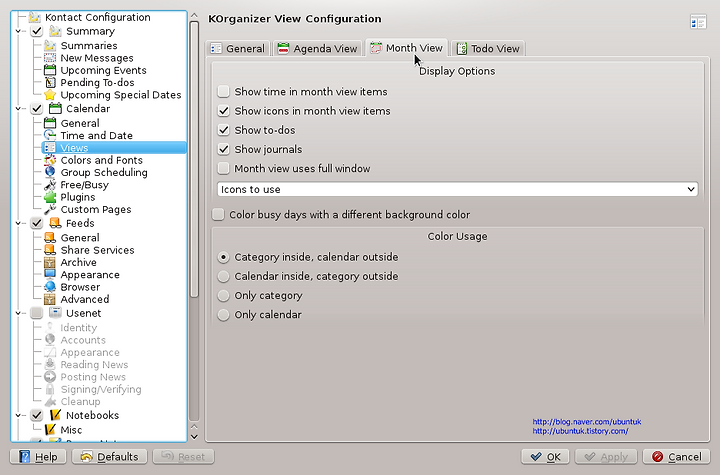The height and width of the screenshot is (475, 720).
Task: Select the Only category radio button
Action: [x=224, y=295]
